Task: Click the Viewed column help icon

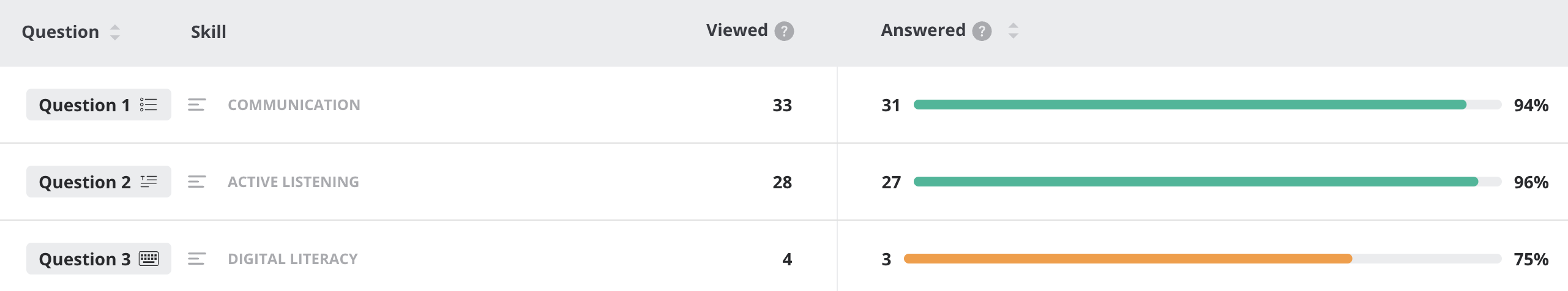Action: tap(784, 31)
